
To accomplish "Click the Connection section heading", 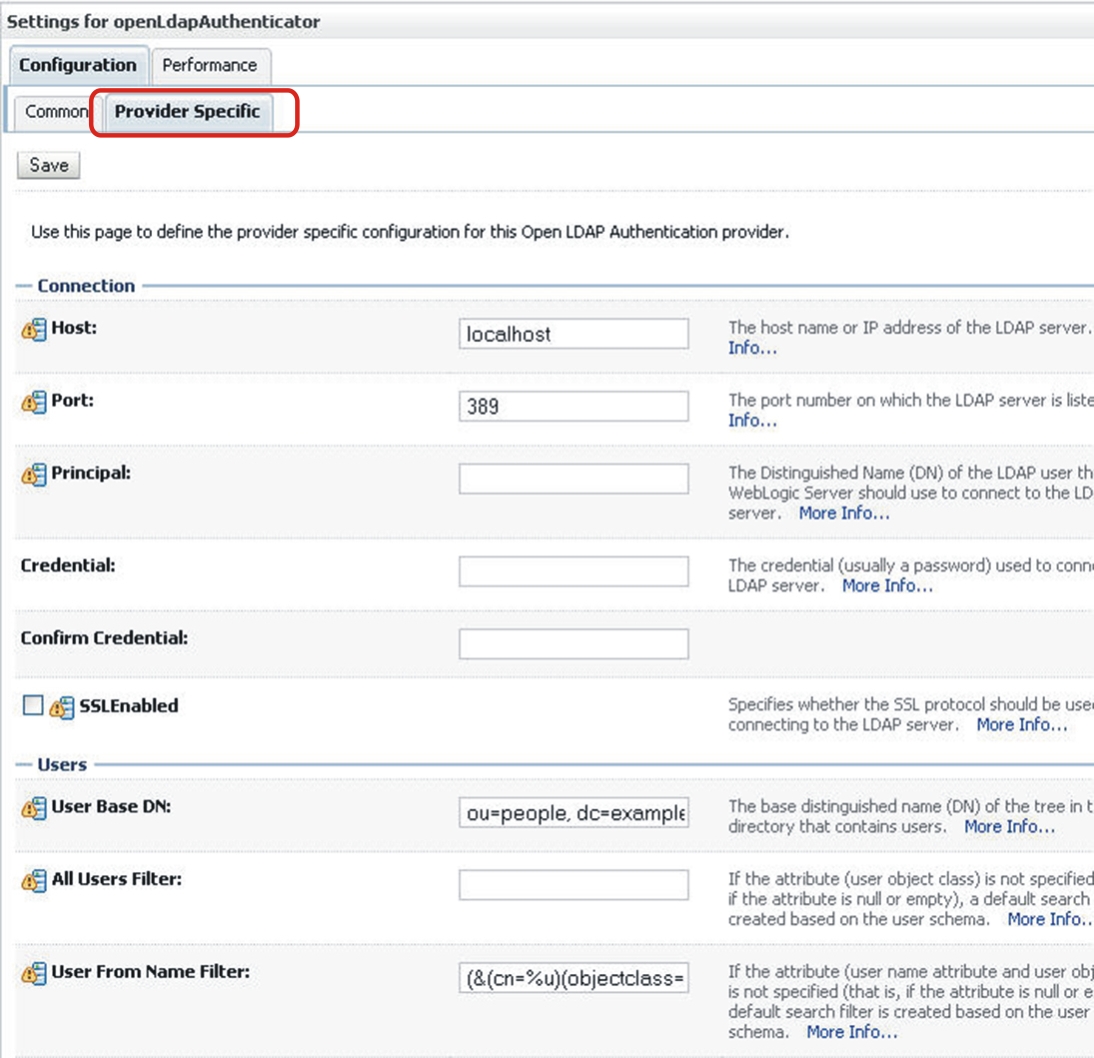I will click(x=86, y=286).
